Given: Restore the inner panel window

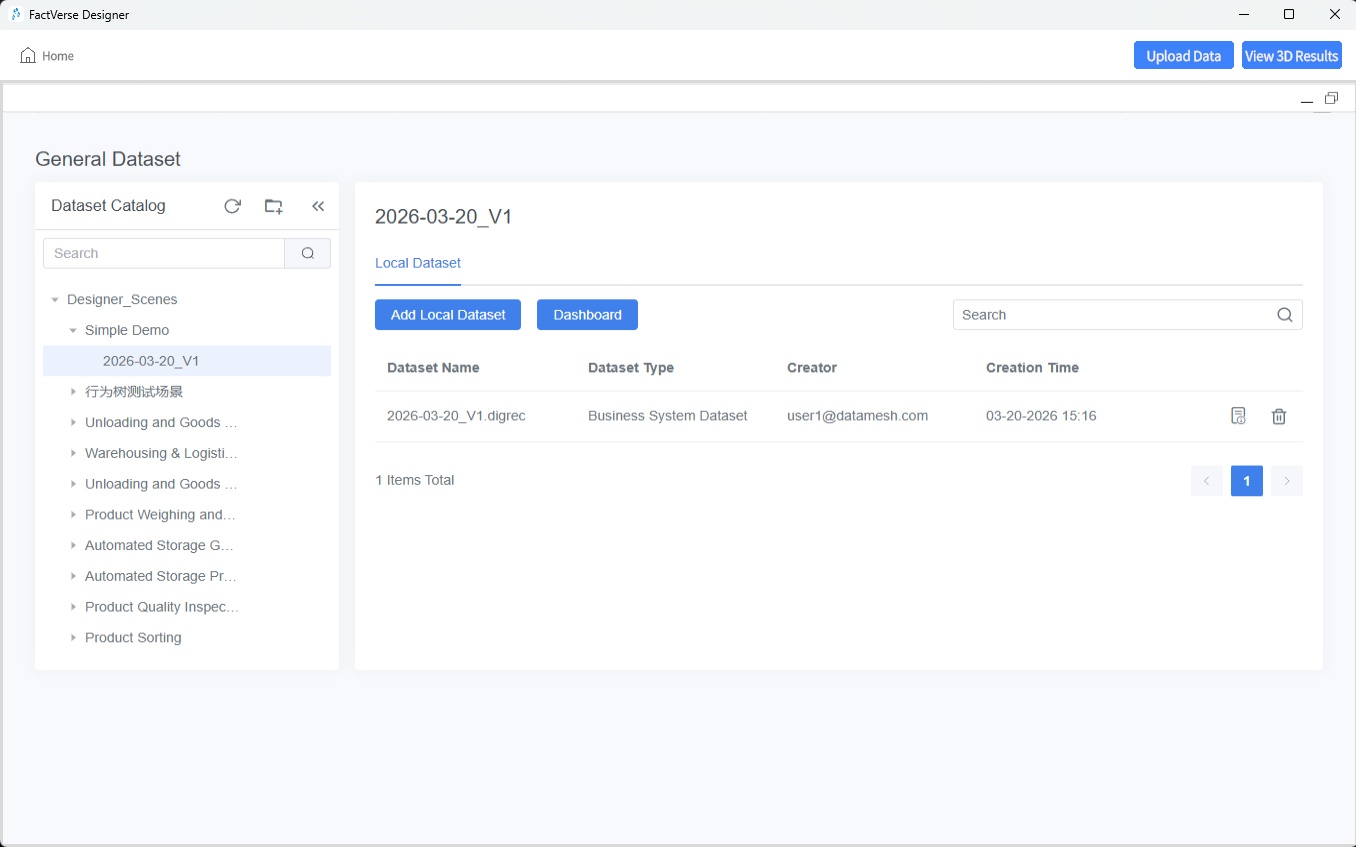Looking at the screenshot, I should (x=1331, y=98).
